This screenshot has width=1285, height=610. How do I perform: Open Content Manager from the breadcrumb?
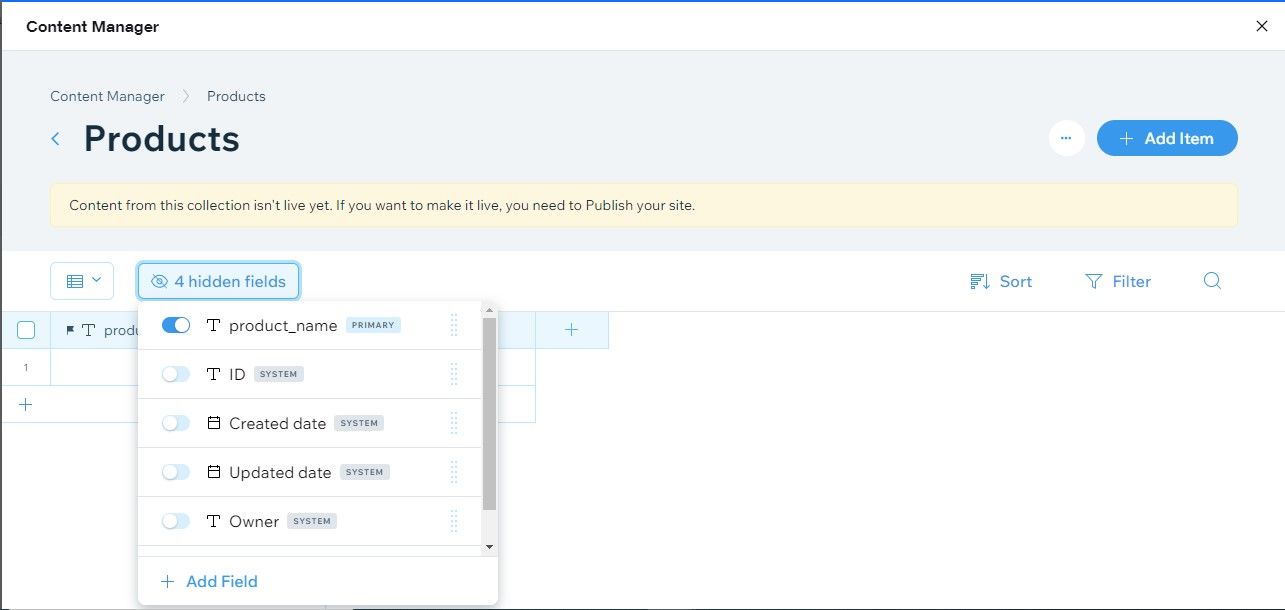(107, 96)
